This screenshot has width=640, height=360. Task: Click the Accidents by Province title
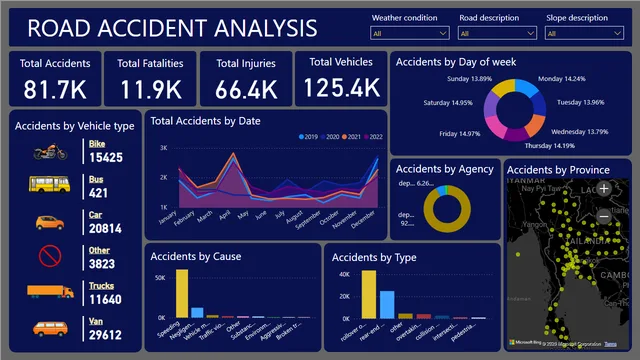(x=558, y=170)
